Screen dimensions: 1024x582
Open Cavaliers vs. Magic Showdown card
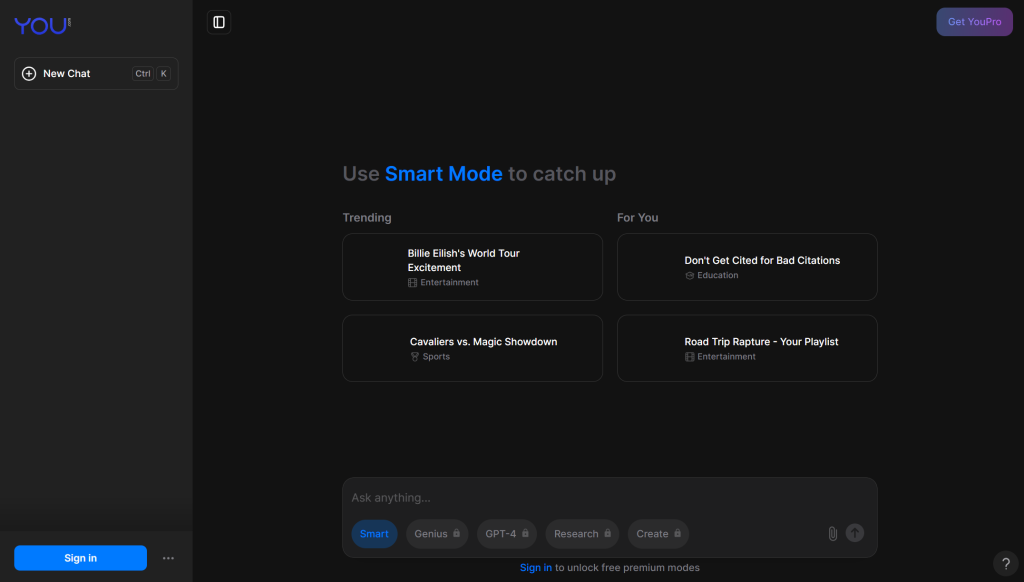(x=472, y=348)
